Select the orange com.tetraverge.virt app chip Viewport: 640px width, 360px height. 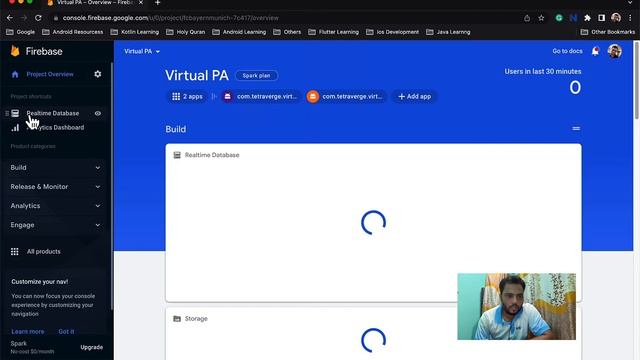(x=346, y=96)
